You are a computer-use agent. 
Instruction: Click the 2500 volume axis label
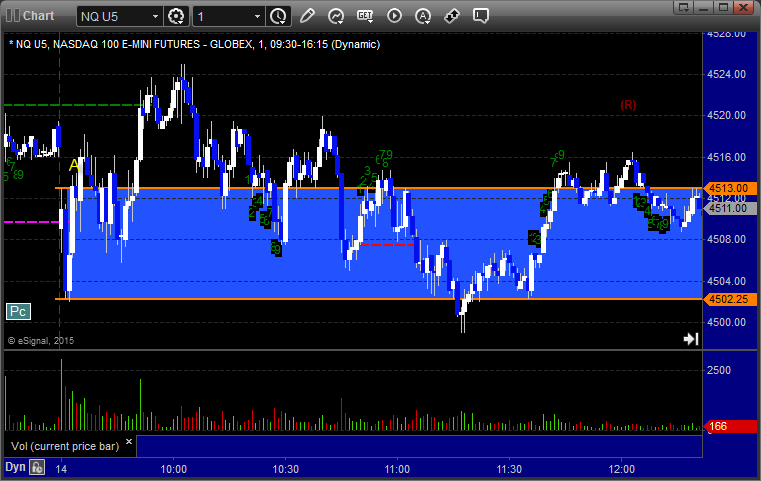pyautogui.click(x=719, y=370)
